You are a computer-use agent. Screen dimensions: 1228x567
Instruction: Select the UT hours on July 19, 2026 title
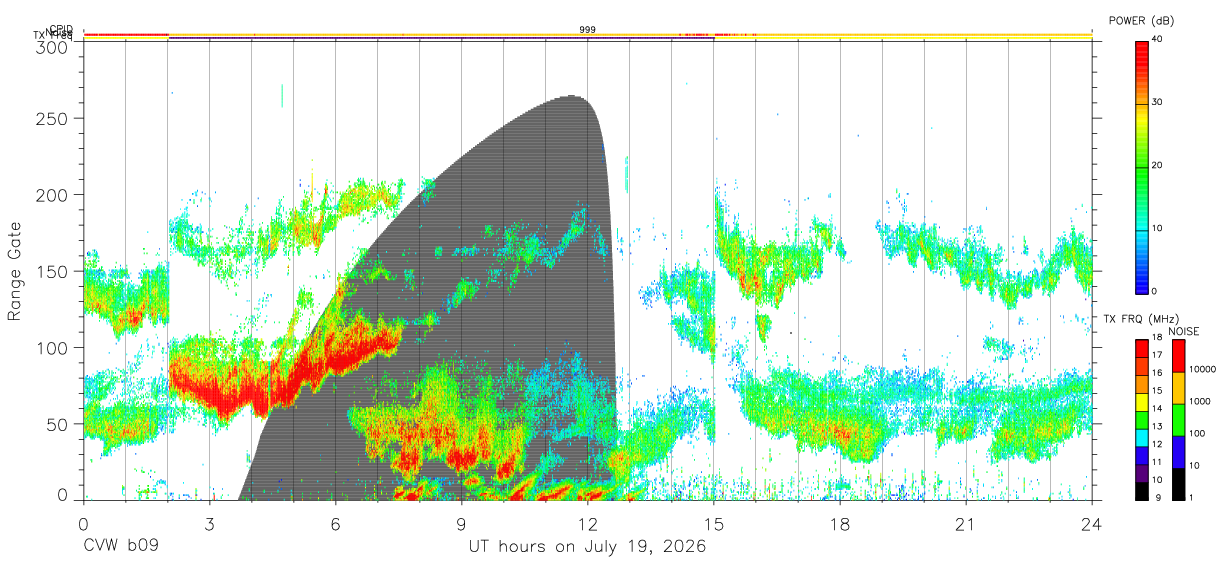588,547
